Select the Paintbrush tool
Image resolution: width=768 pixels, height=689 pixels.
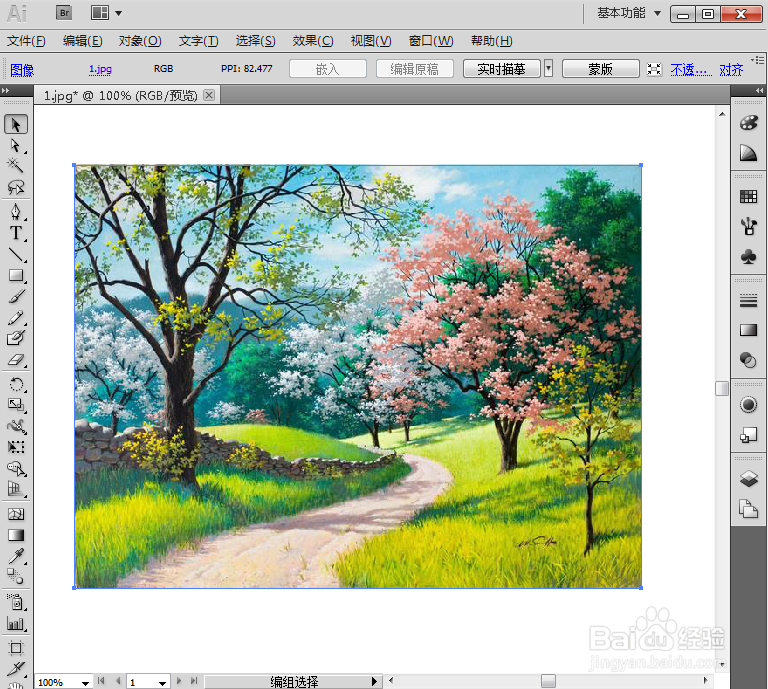(16, 296)
